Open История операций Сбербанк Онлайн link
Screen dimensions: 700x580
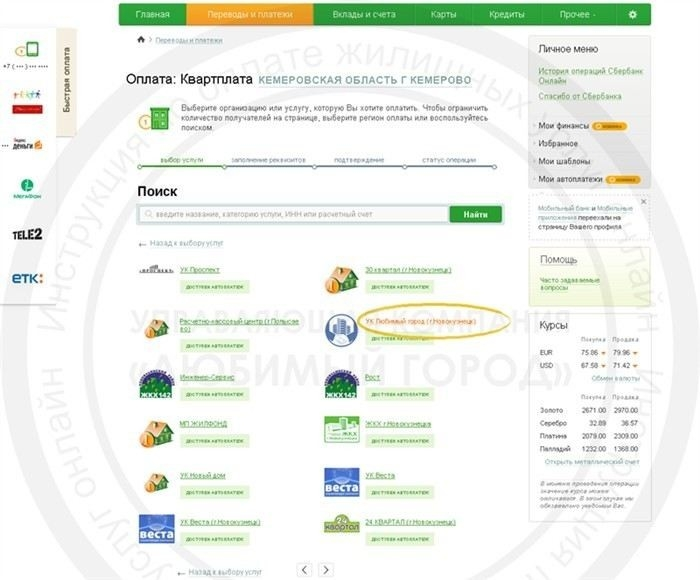pos(590,76)
